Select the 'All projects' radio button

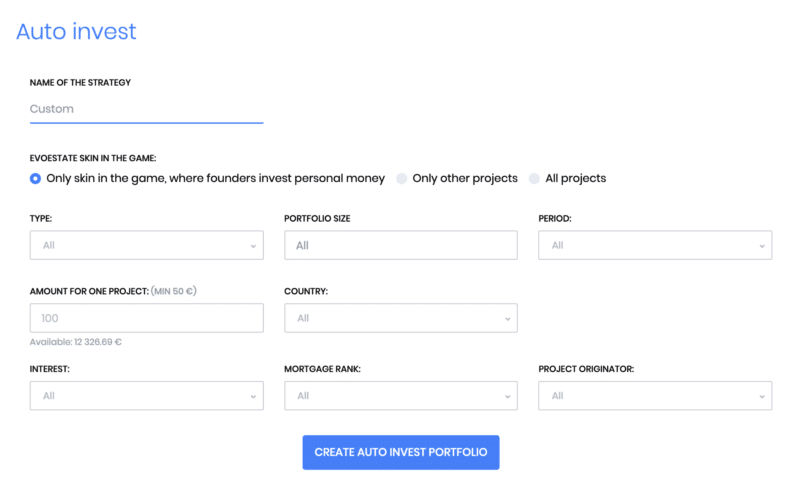tap(534, 179)
